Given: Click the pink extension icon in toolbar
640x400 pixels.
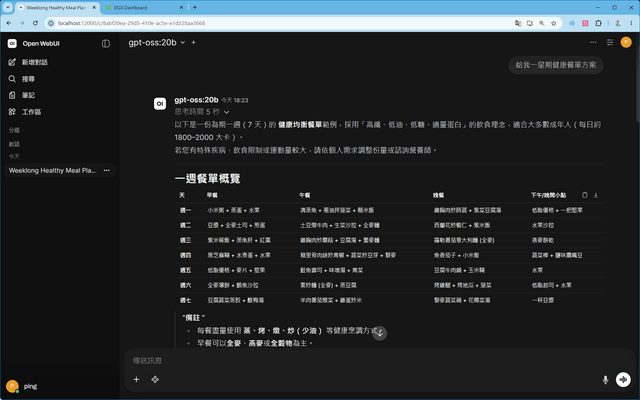Looking at the screenshot, I should (585, 23).
